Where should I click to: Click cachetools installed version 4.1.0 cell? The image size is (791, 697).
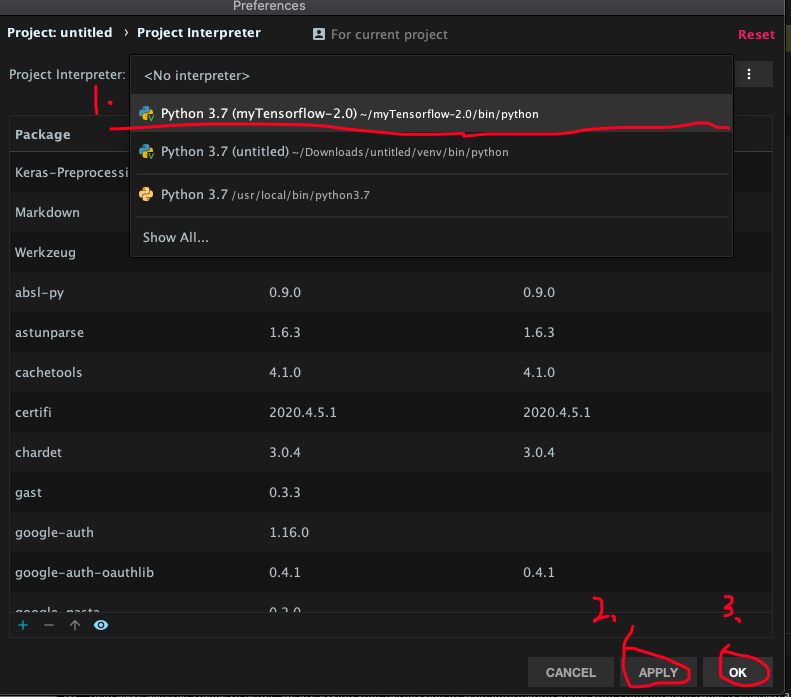point(285,372)
